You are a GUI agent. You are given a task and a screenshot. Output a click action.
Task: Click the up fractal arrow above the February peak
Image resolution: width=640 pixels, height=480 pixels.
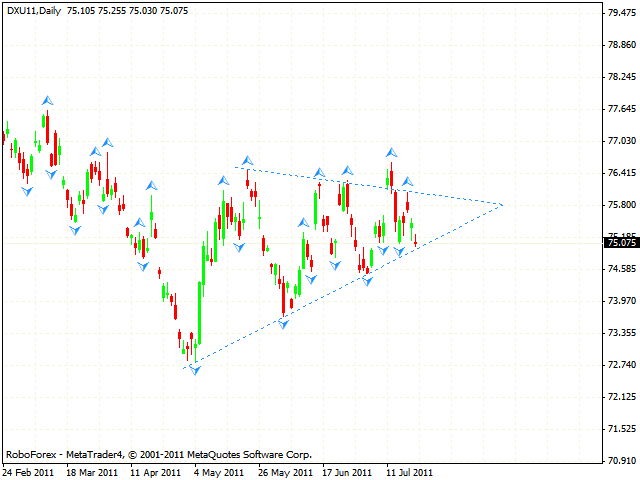[x=46, y=100]
